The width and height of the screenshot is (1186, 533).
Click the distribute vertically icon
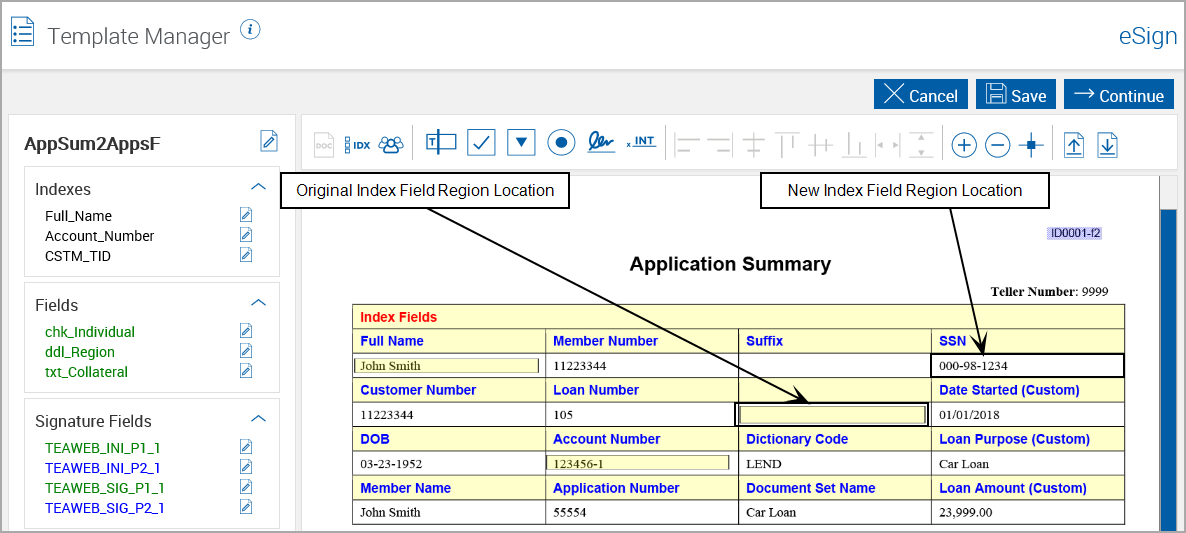point(921,144)
